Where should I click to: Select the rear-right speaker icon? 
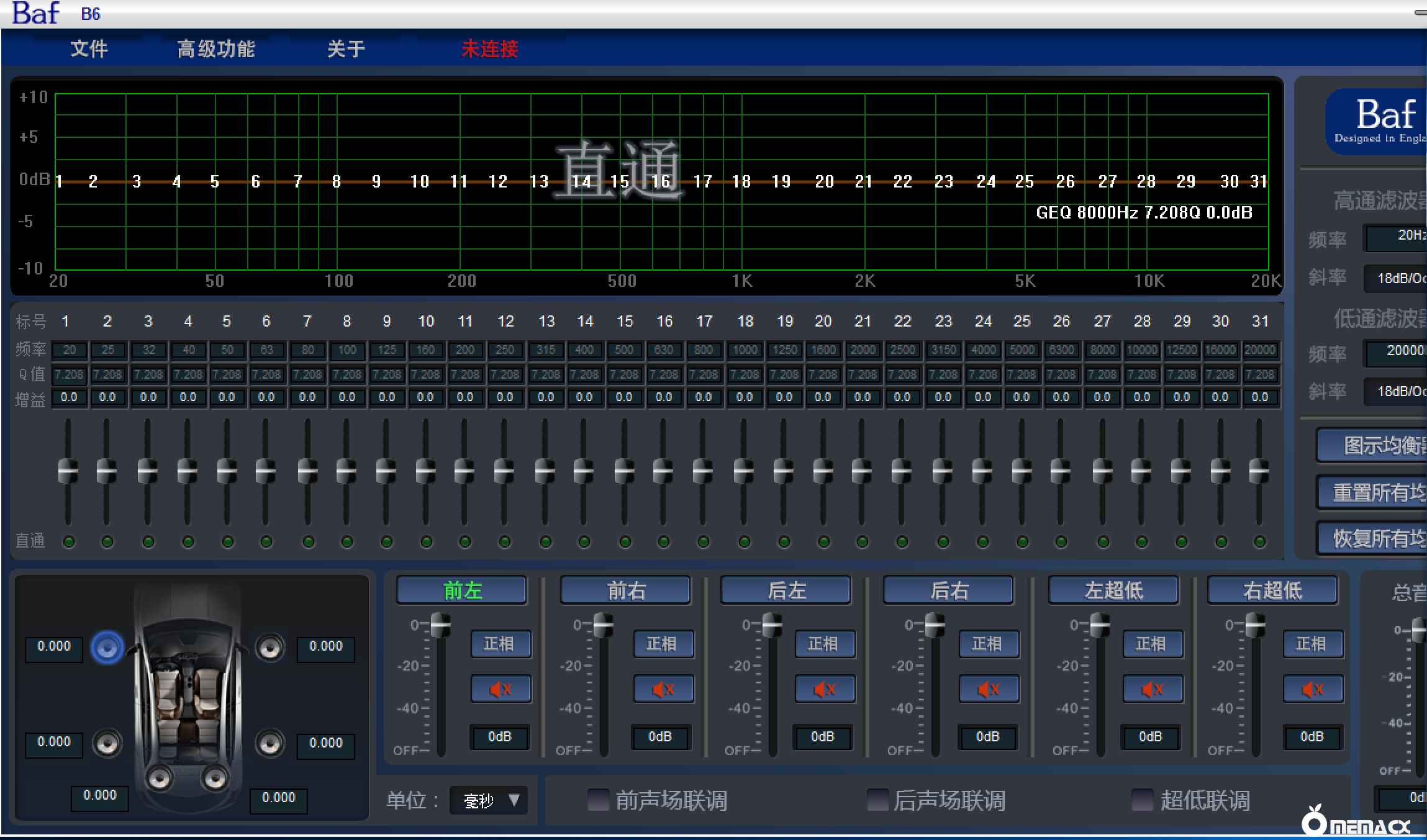pyautogui.click(x=270, y=743)
